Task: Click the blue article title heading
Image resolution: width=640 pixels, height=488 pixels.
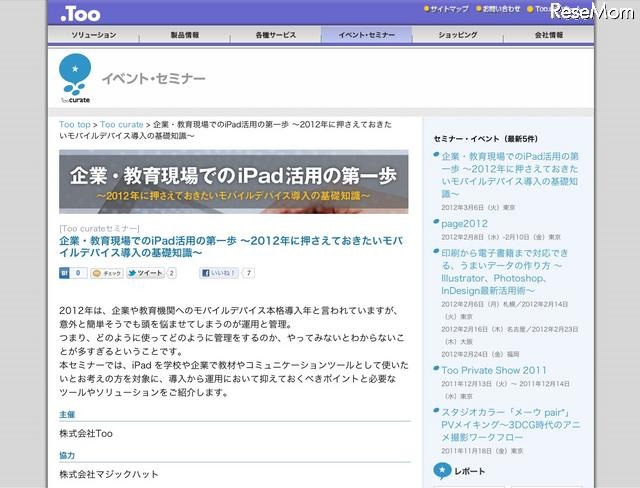Action: pos(231,247)
